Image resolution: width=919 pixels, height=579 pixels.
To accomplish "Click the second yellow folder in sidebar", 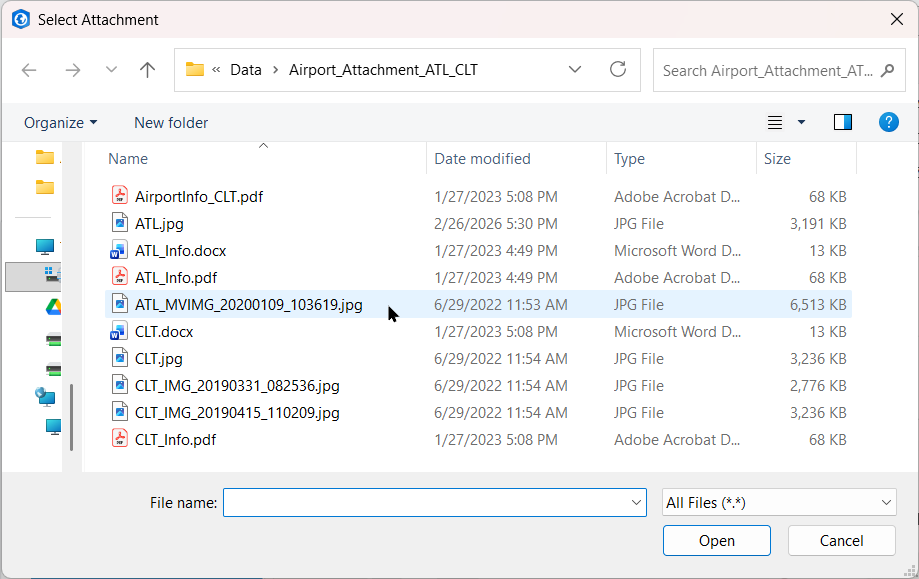I will 45,187.
